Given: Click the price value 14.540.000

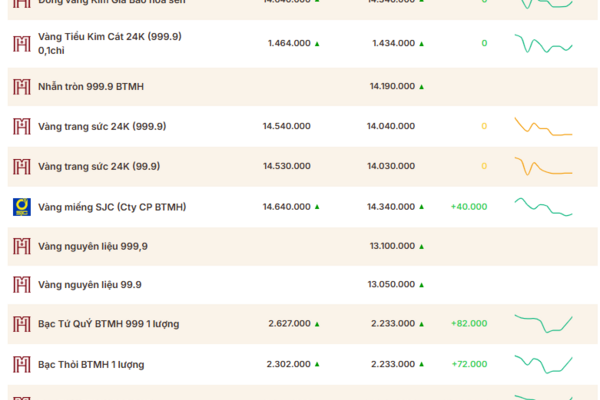Looking at the screenshot, I should [287, 126].
